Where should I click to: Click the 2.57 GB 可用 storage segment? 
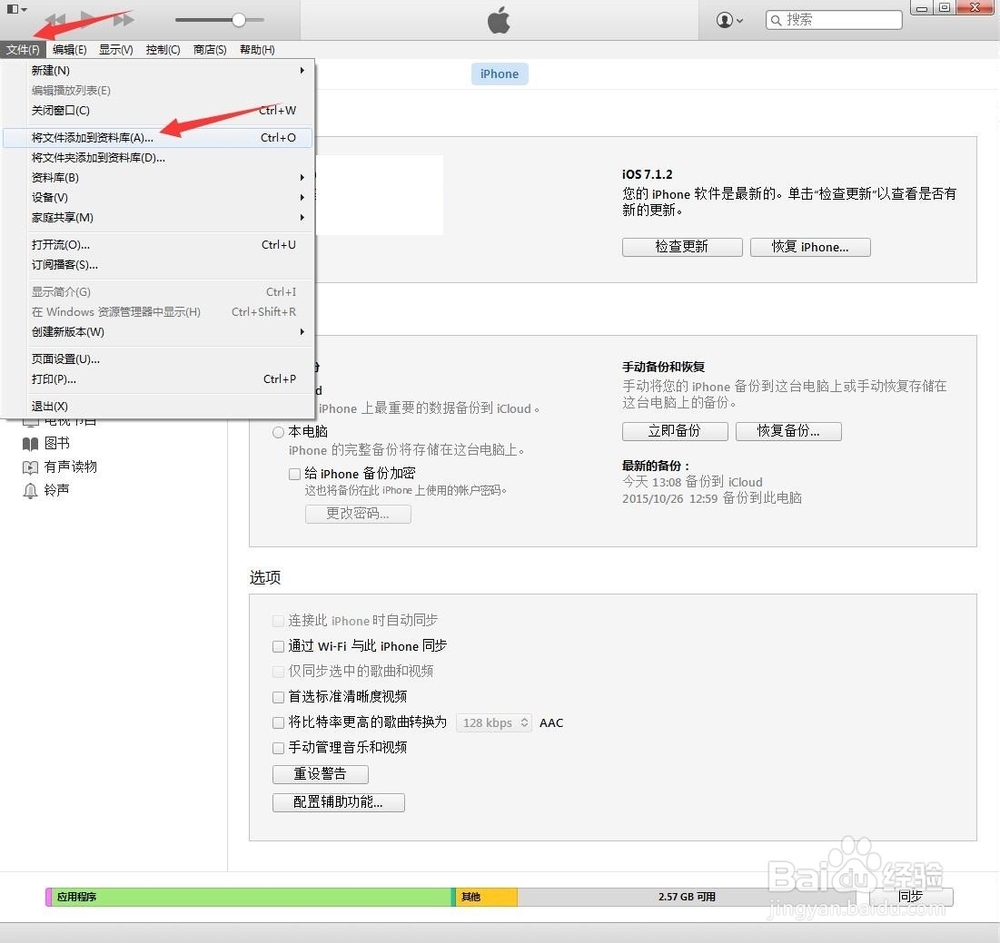(x=686, y=896)
